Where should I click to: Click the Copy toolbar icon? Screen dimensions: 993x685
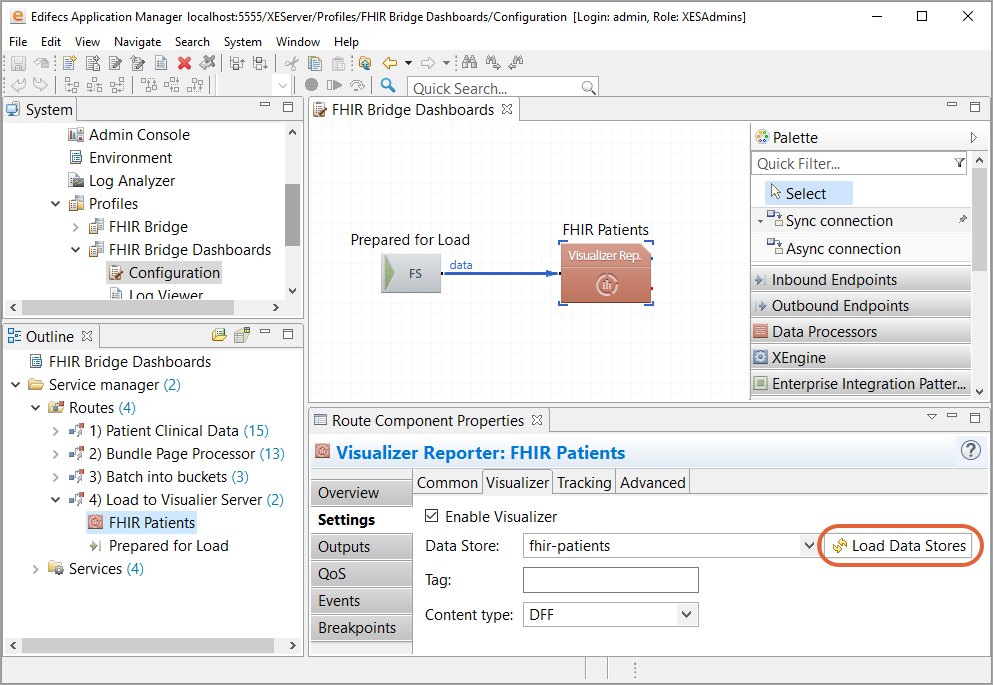pos(315,63)
